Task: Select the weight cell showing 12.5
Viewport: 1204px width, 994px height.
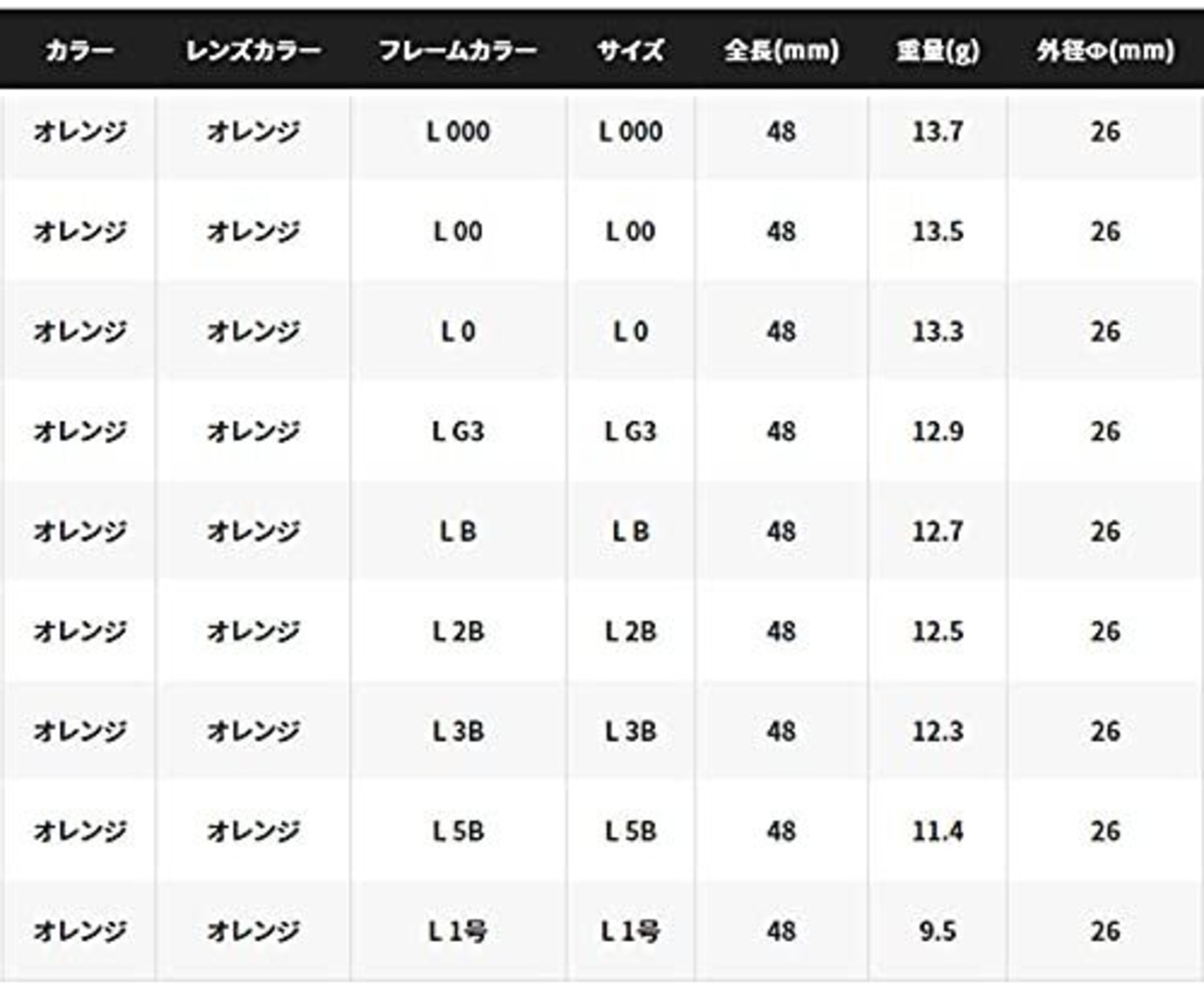Action: [x=937, y=631]
